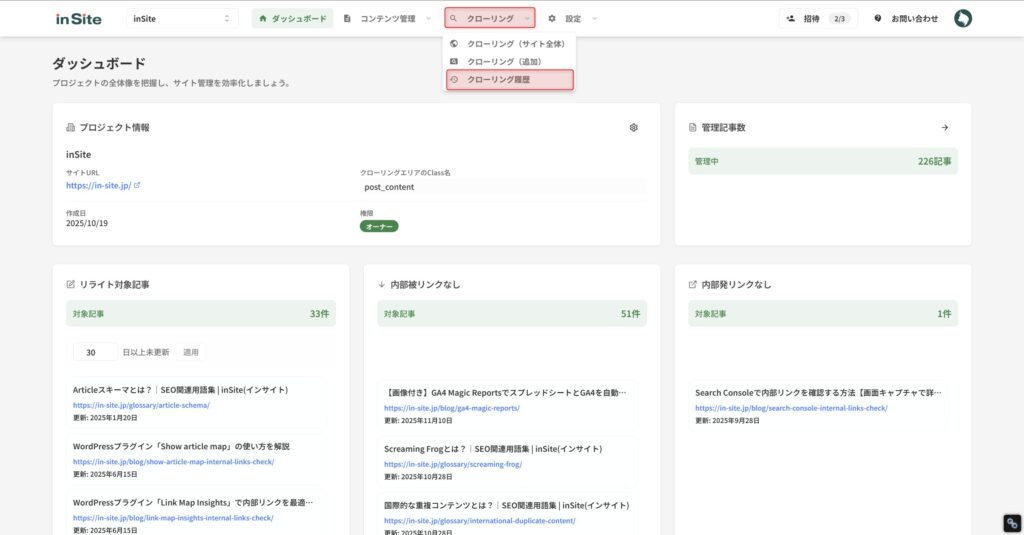This screenshot has height=535, width=1024.
Task: Select クローリング履歴 menu entry
Action: pyautogui.click(x=509, y=80)
